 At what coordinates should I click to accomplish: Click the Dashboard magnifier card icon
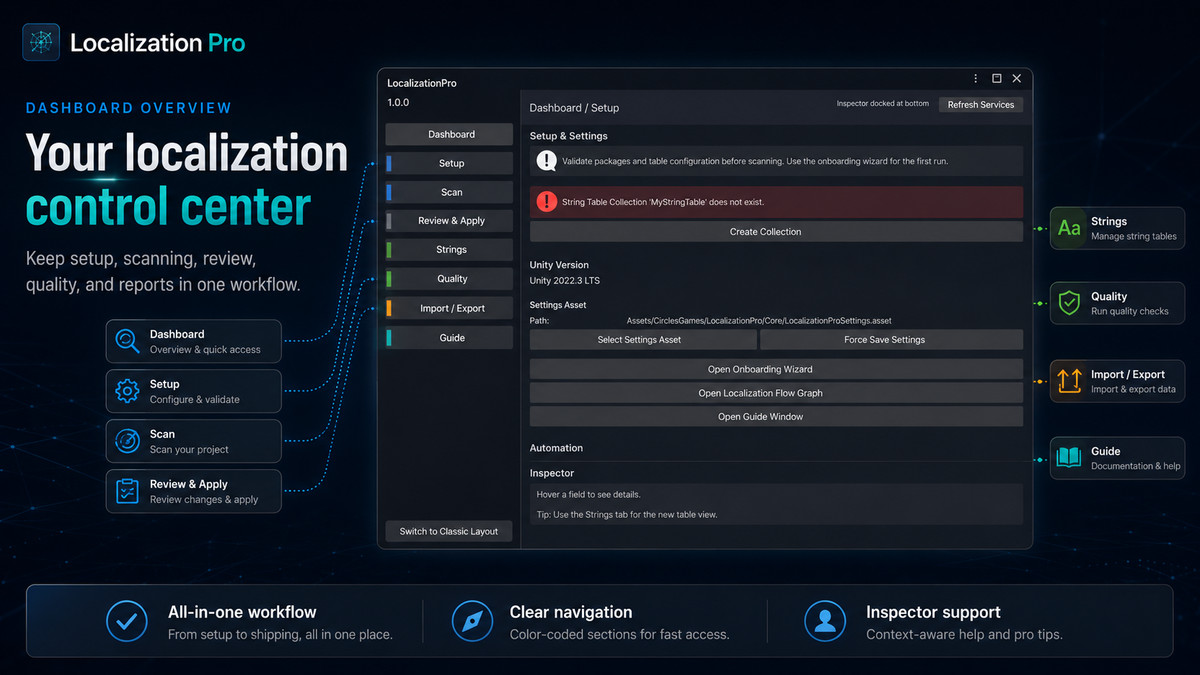coord(127,341)
